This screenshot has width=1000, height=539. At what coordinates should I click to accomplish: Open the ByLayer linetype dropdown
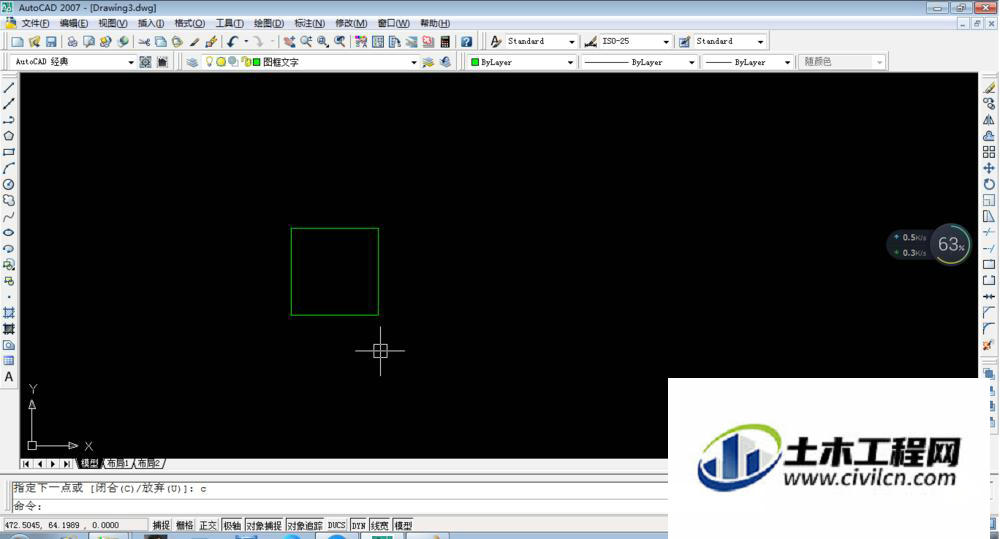(691, 62)
